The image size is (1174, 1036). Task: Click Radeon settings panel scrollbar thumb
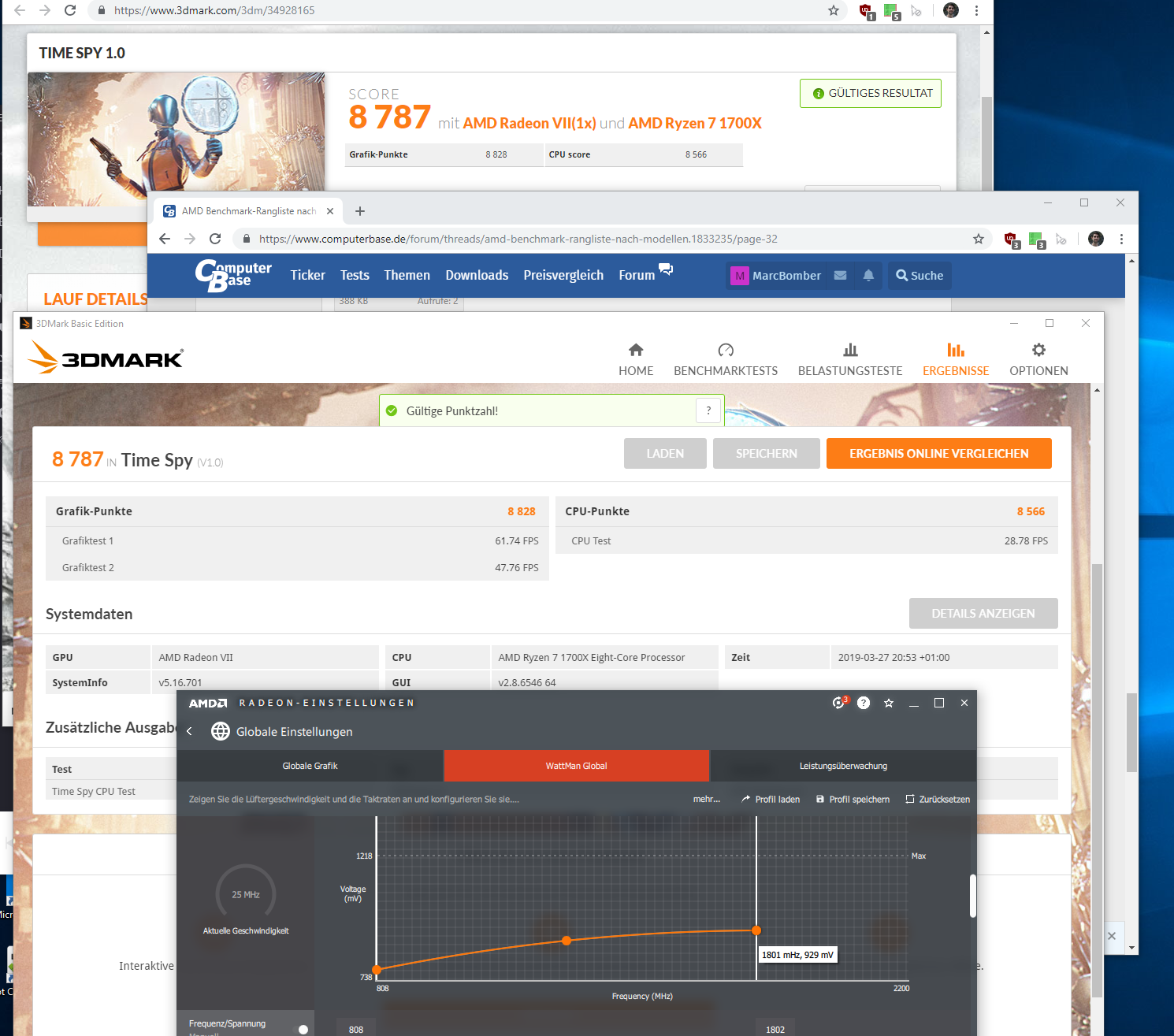972,896
